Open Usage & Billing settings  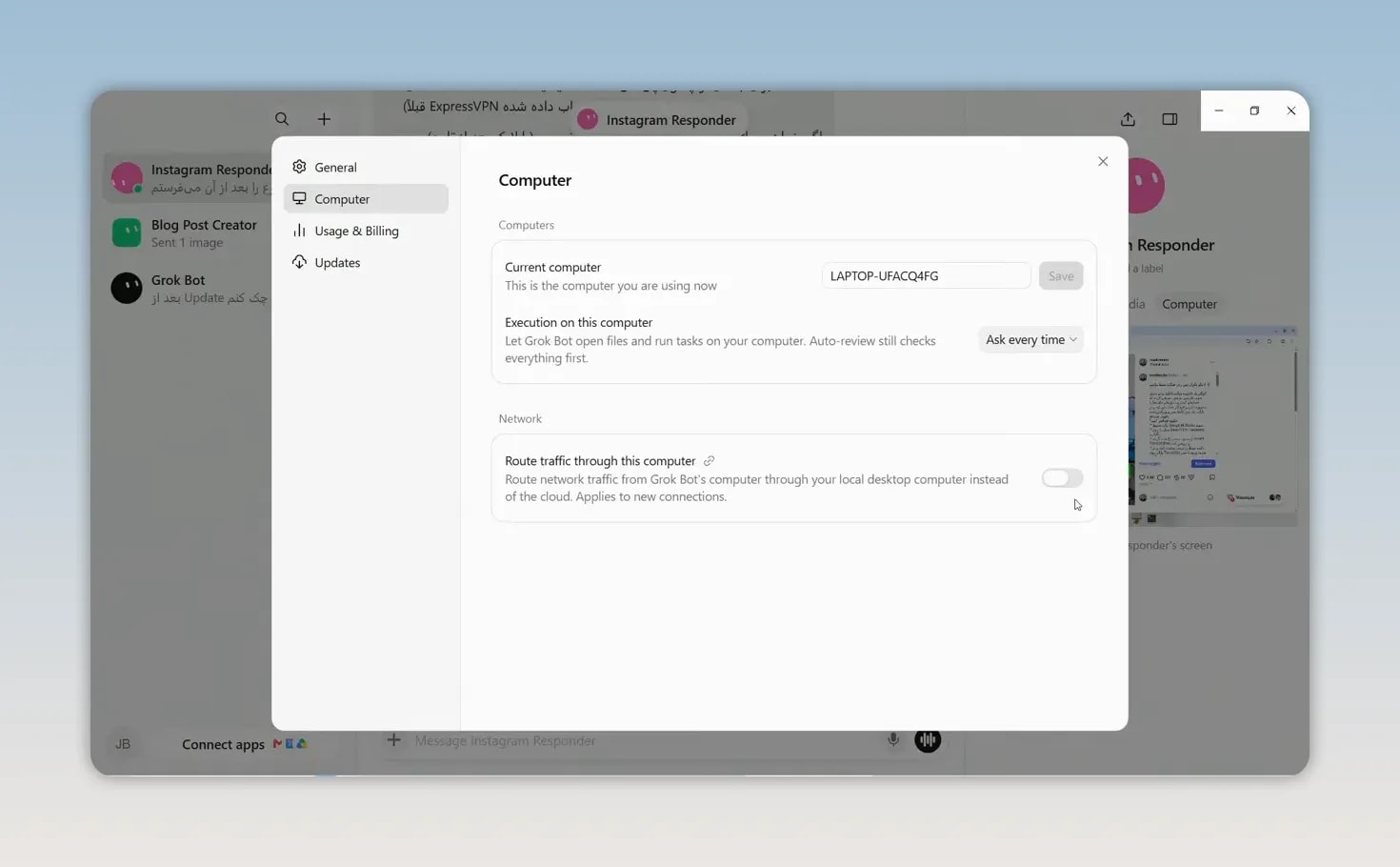366,231
